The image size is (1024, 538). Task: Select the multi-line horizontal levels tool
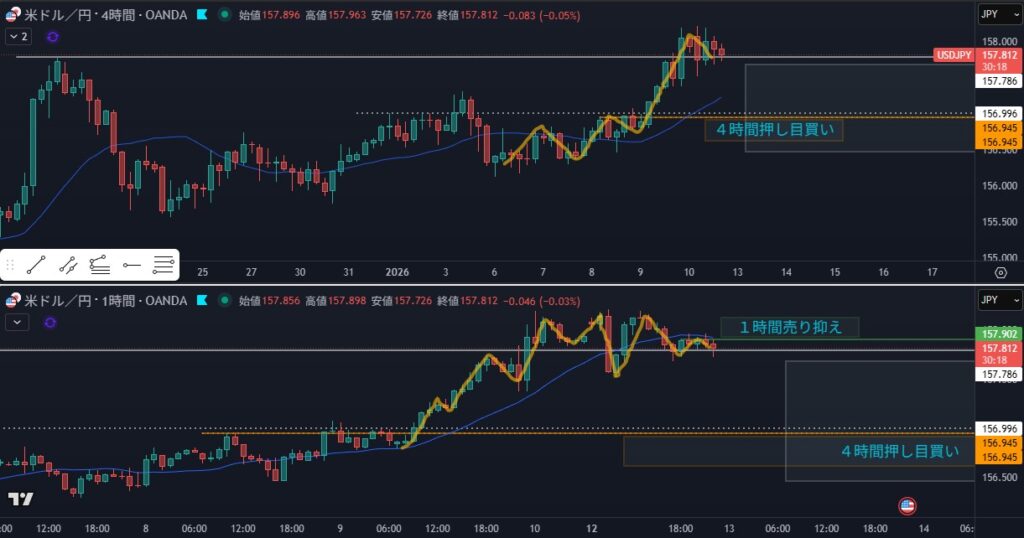click(x=163, y=265)
